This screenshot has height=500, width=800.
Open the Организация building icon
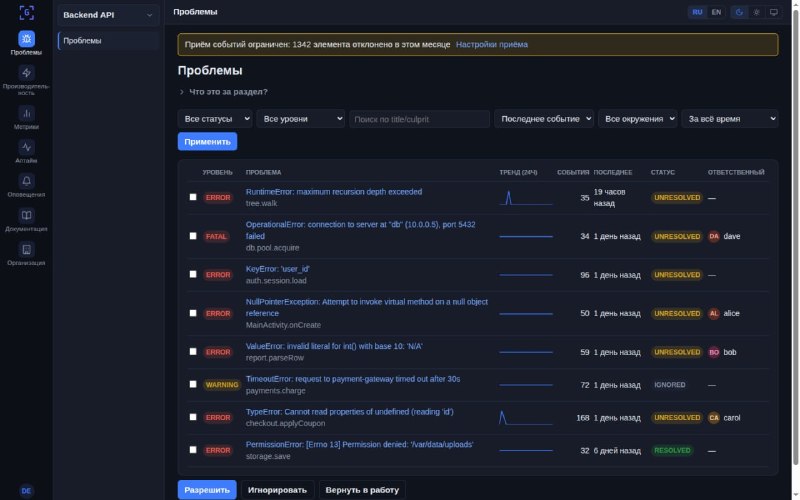click(27, 249)
